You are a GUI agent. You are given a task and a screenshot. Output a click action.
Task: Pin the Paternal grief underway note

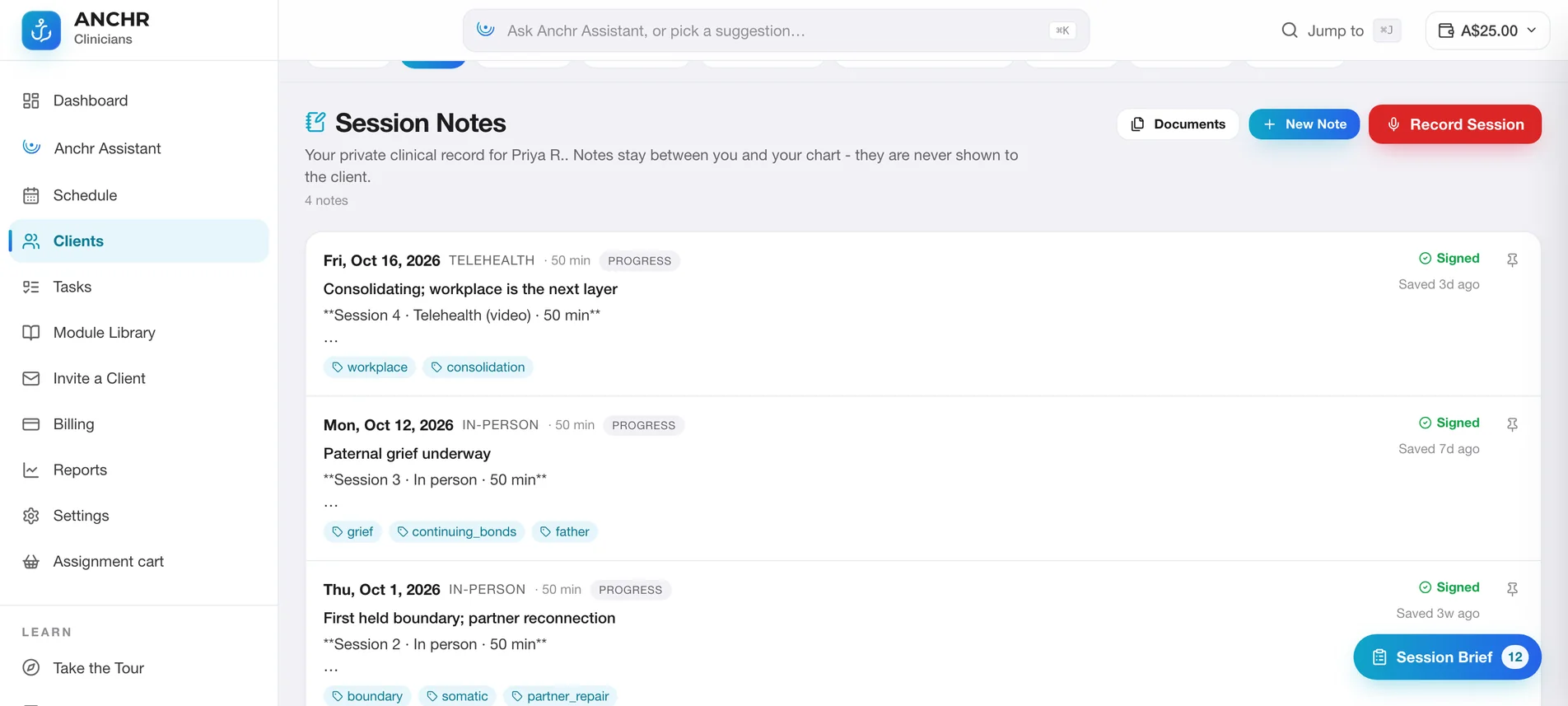pyautogui.click(x=1512, y=425)
